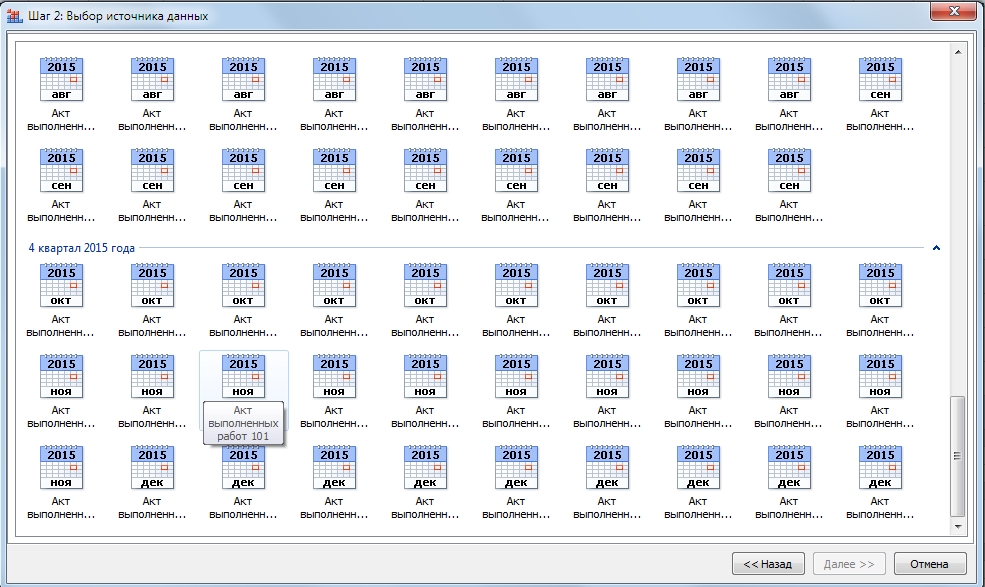Pick the highlighted ноя item showing tooltip 101

(243, 376)
